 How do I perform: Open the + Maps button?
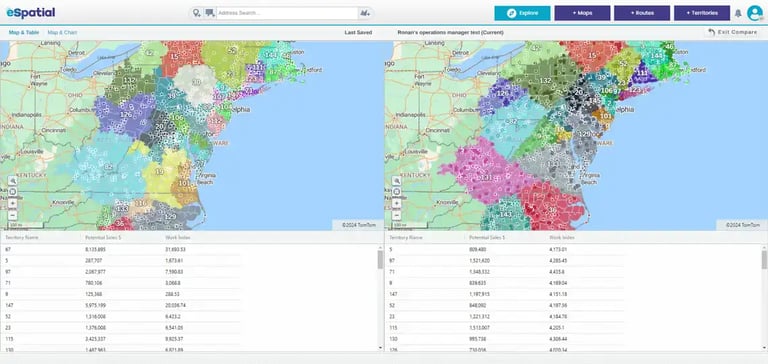coord(582,13)
